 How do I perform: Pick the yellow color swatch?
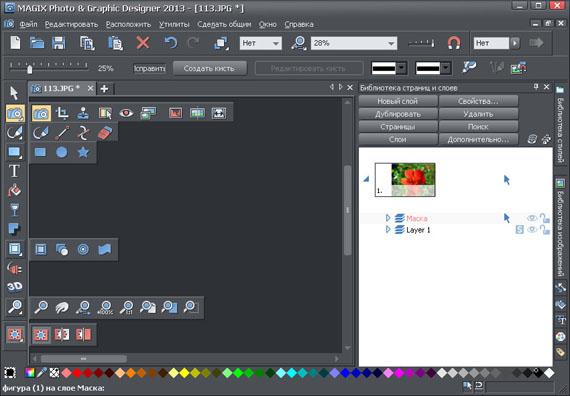pos(184,373)
